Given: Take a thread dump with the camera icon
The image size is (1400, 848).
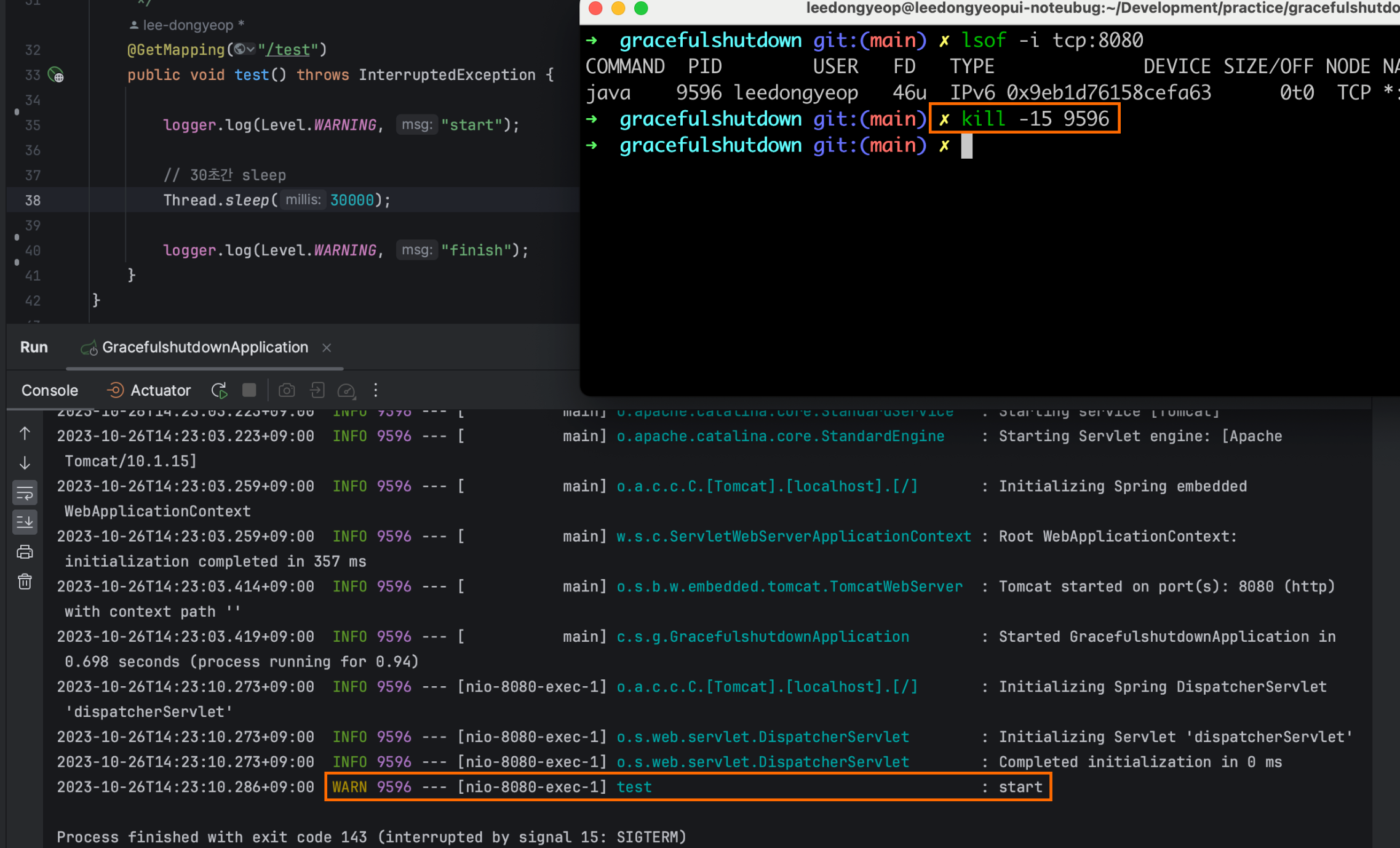Looking at the screenshot, I should [x=287, y=390].
